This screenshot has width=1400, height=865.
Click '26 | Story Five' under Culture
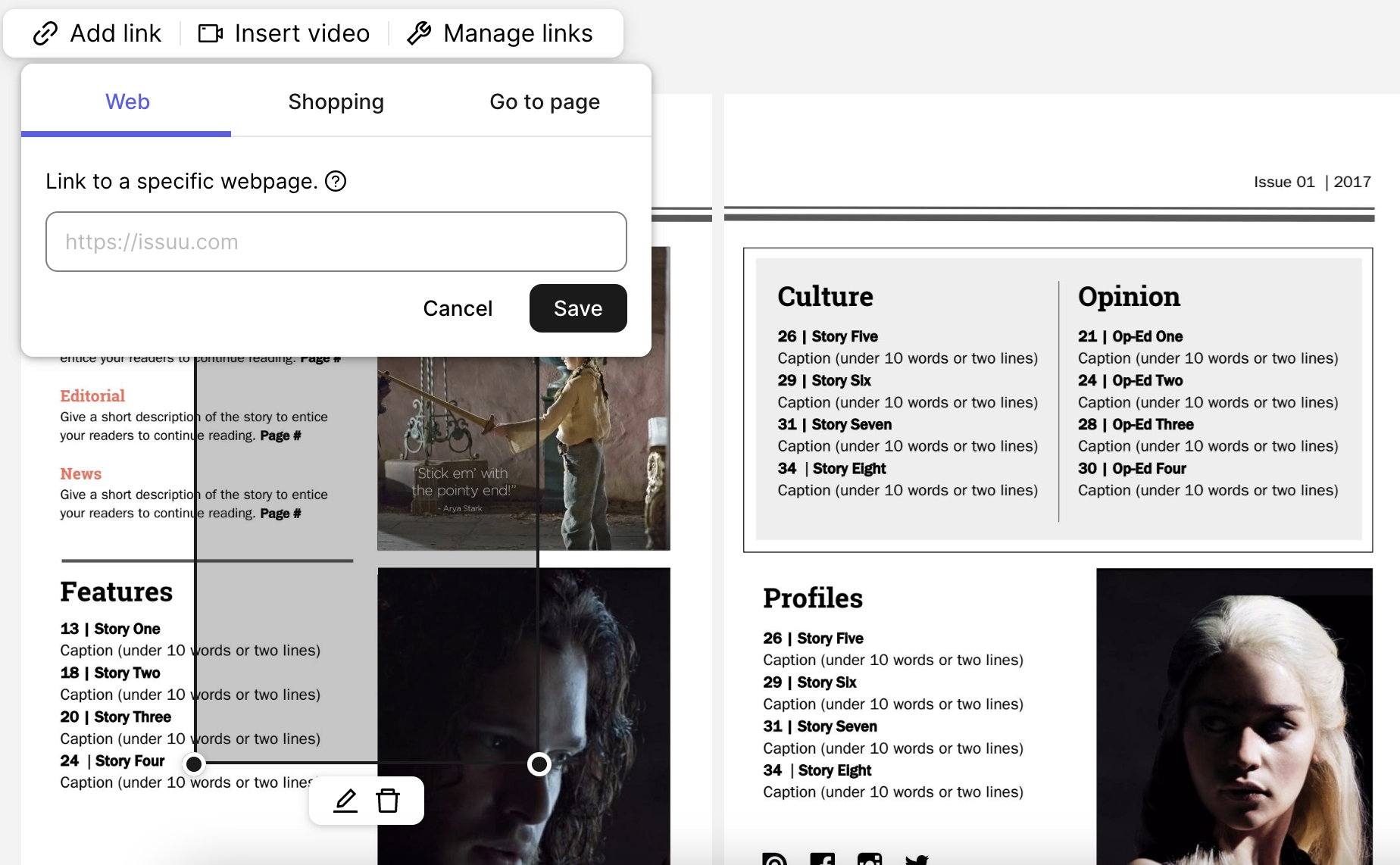(827, 336)
